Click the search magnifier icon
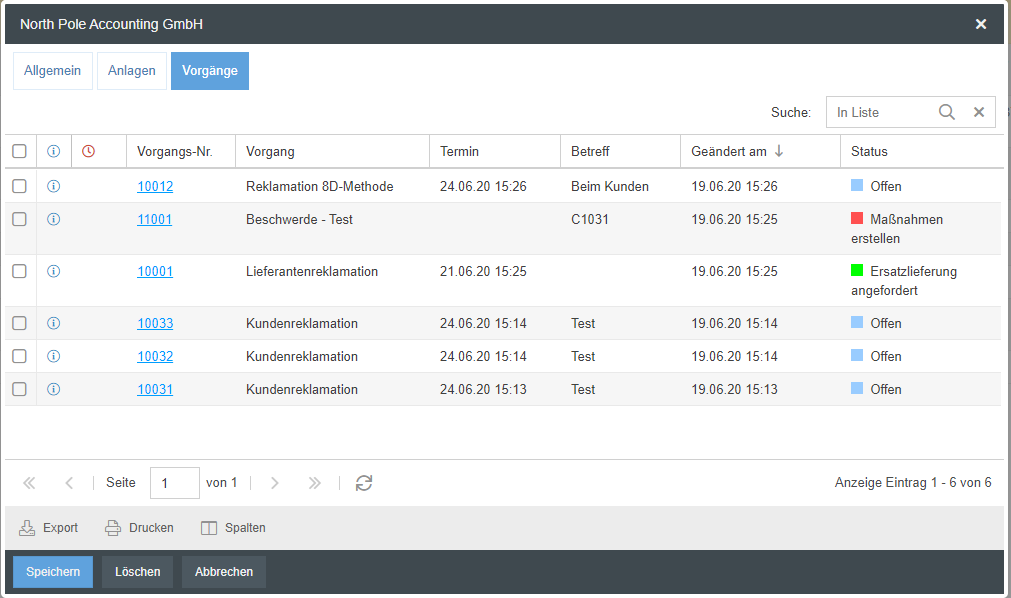Viewport: 1011px width, 598px height. tap(947, 112)
